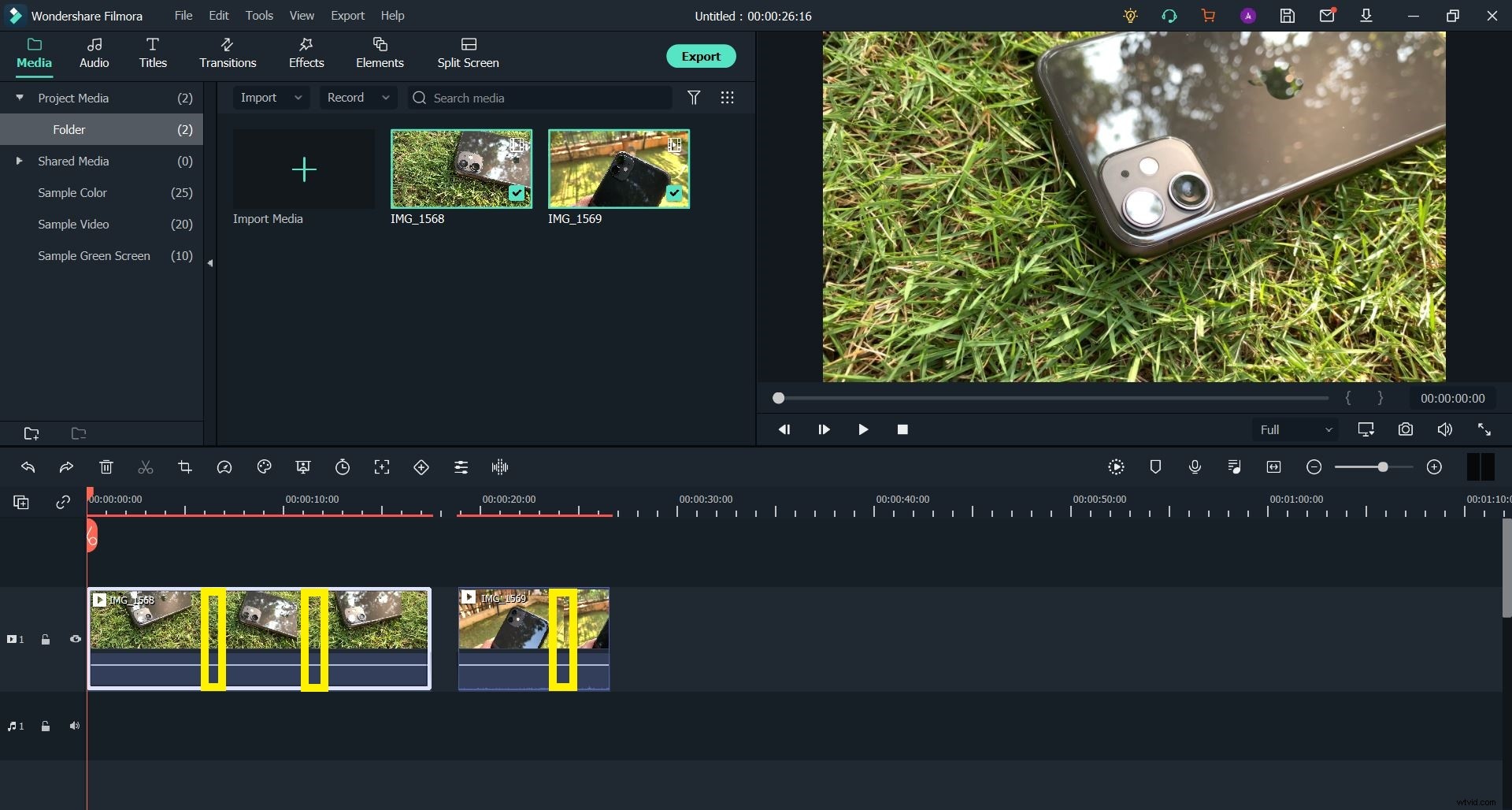This screenshot has width=1512, height=810.
Task: Open the Tools menu
Action: [x=260, y=16]
